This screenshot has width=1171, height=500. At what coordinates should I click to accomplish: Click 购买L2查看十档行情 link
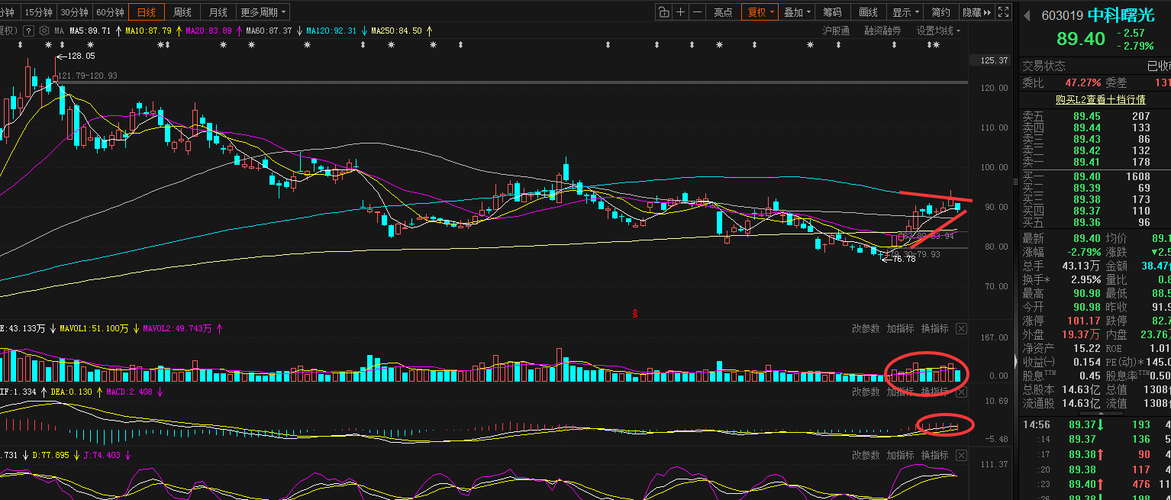tap(1100, 99)
